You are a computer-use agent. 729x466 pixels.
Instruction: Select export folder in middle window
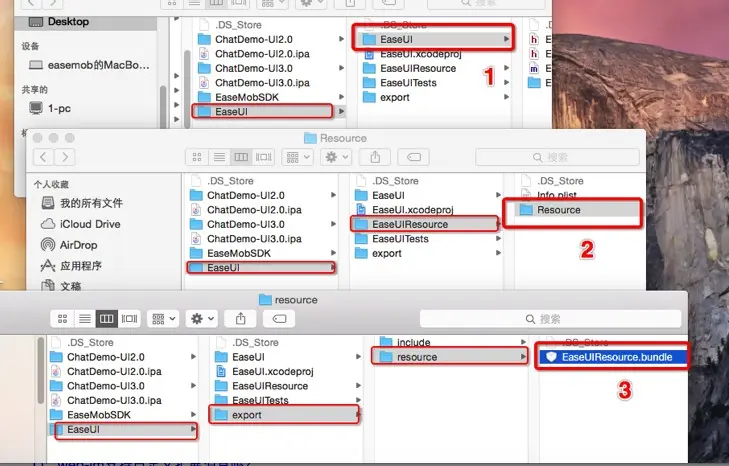pos(386,253)
